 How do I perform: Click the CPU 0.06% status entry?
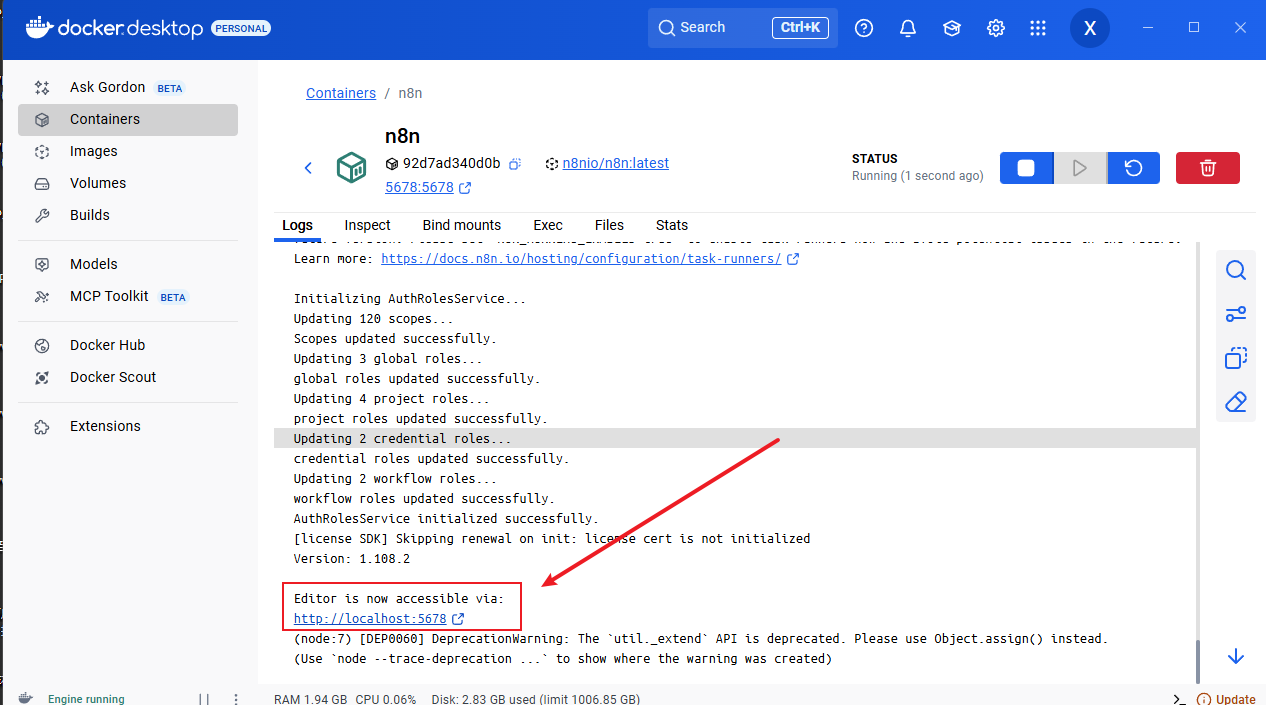click(x=386, y=699)
